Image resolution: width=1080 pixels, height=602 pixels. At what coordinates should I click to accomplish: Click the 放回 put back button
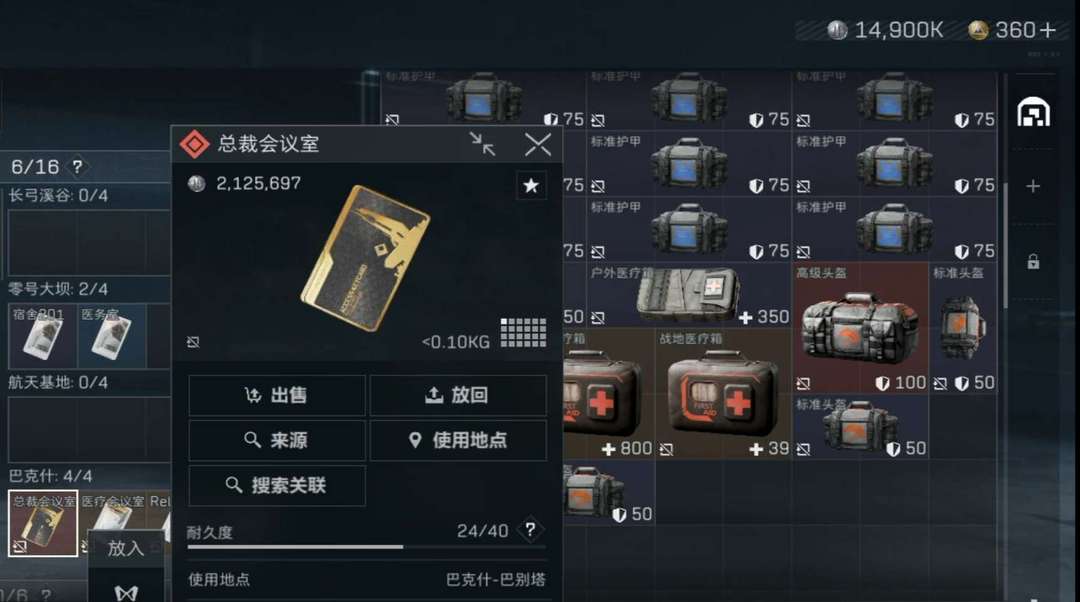[458, 395]
